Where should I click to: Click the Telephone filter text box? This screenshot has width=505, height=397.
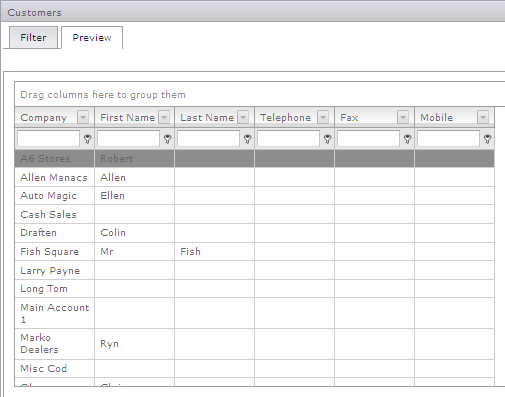tap(288, 139)
